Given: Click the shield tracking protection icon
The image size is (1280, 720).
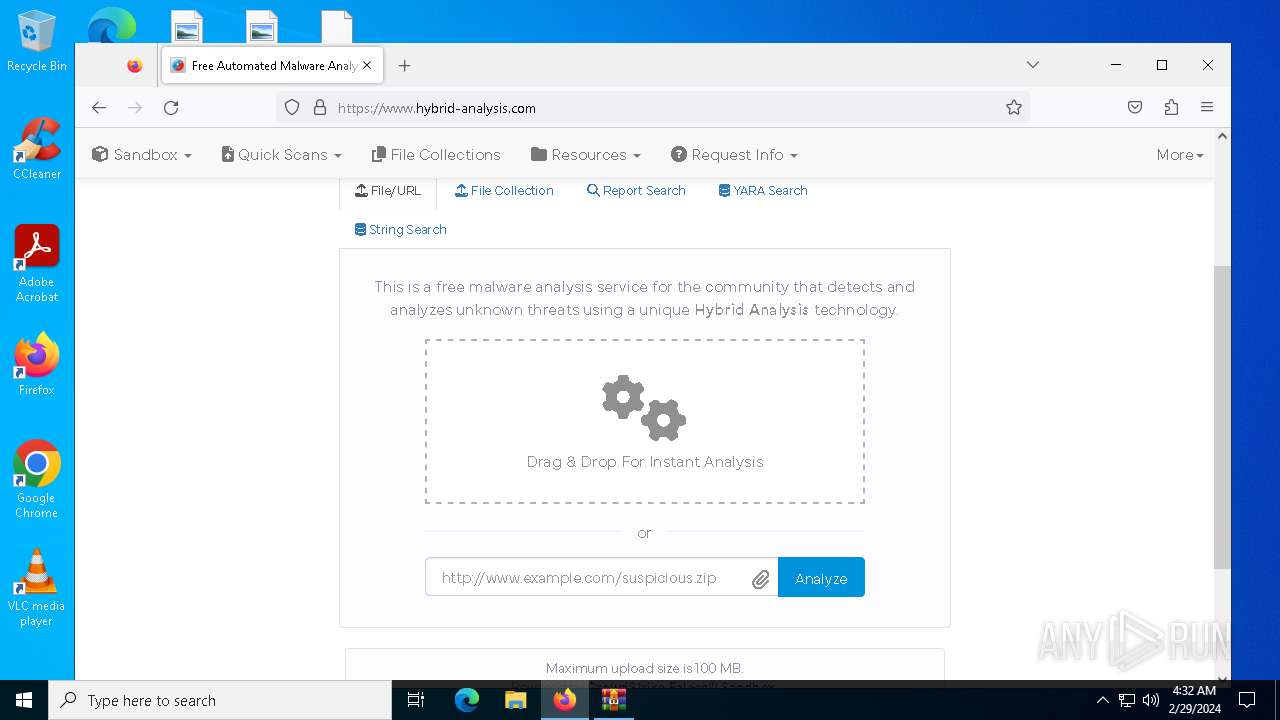Looking at the screenshot, I should pyautogui.click(x=292, y=108).
